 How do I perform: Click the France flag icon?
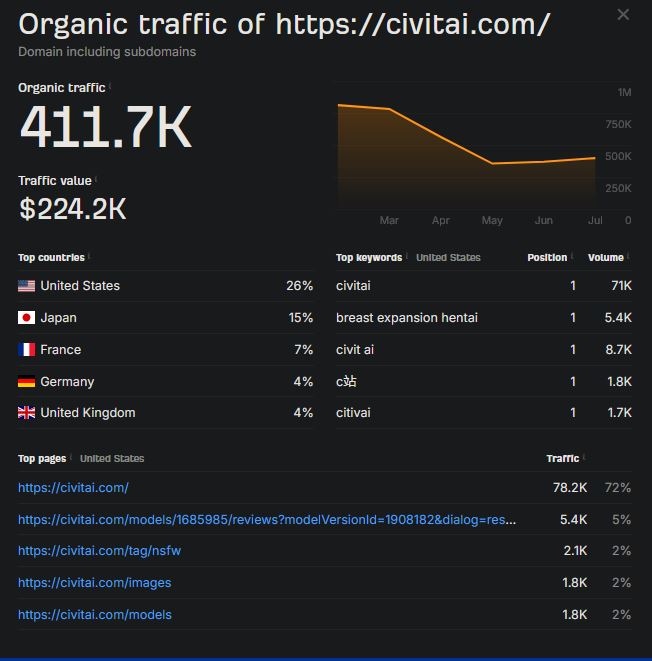pos(27,349)
